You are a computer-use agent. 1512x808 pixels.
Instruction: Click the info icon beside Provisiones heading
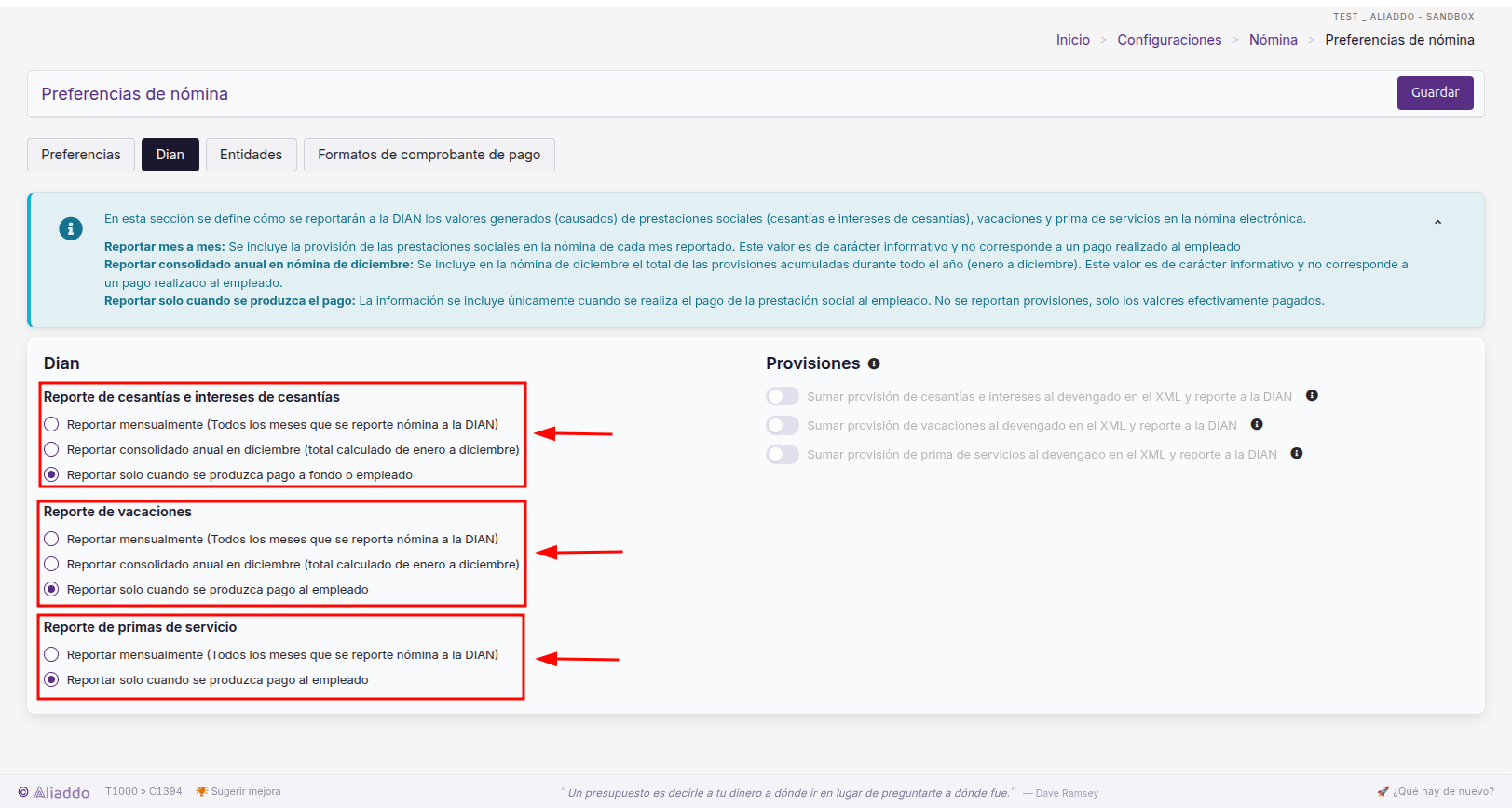(x=874, y=363)
